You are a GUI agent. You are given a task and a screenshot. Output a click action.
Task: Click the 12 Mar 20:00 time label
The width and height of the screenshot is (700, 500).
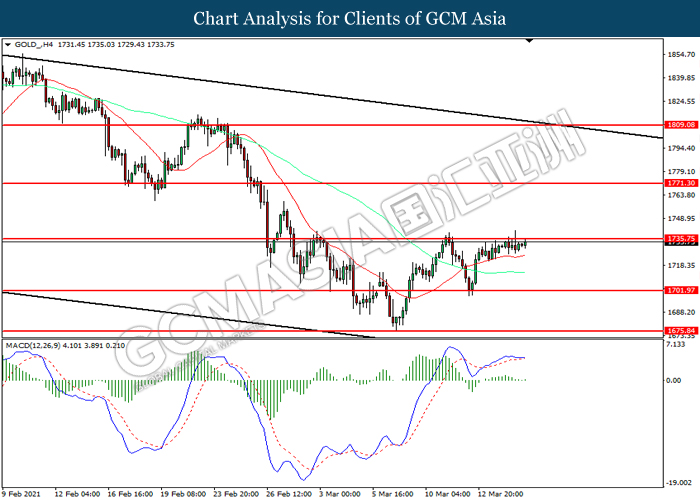[x=501, y=494]
